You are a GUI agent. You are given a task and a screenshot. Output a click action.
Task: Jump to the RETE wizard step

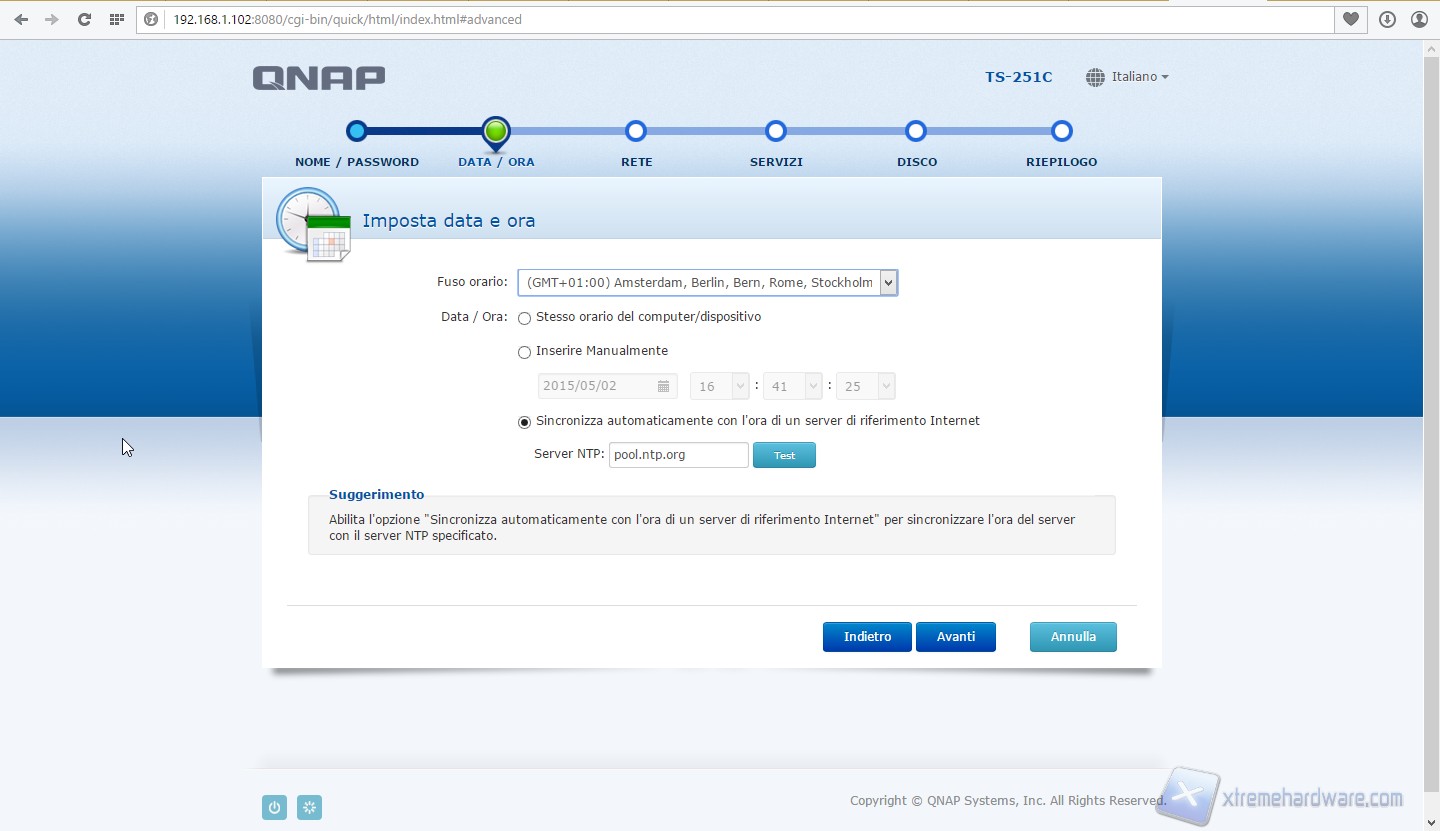click(636, 131)
